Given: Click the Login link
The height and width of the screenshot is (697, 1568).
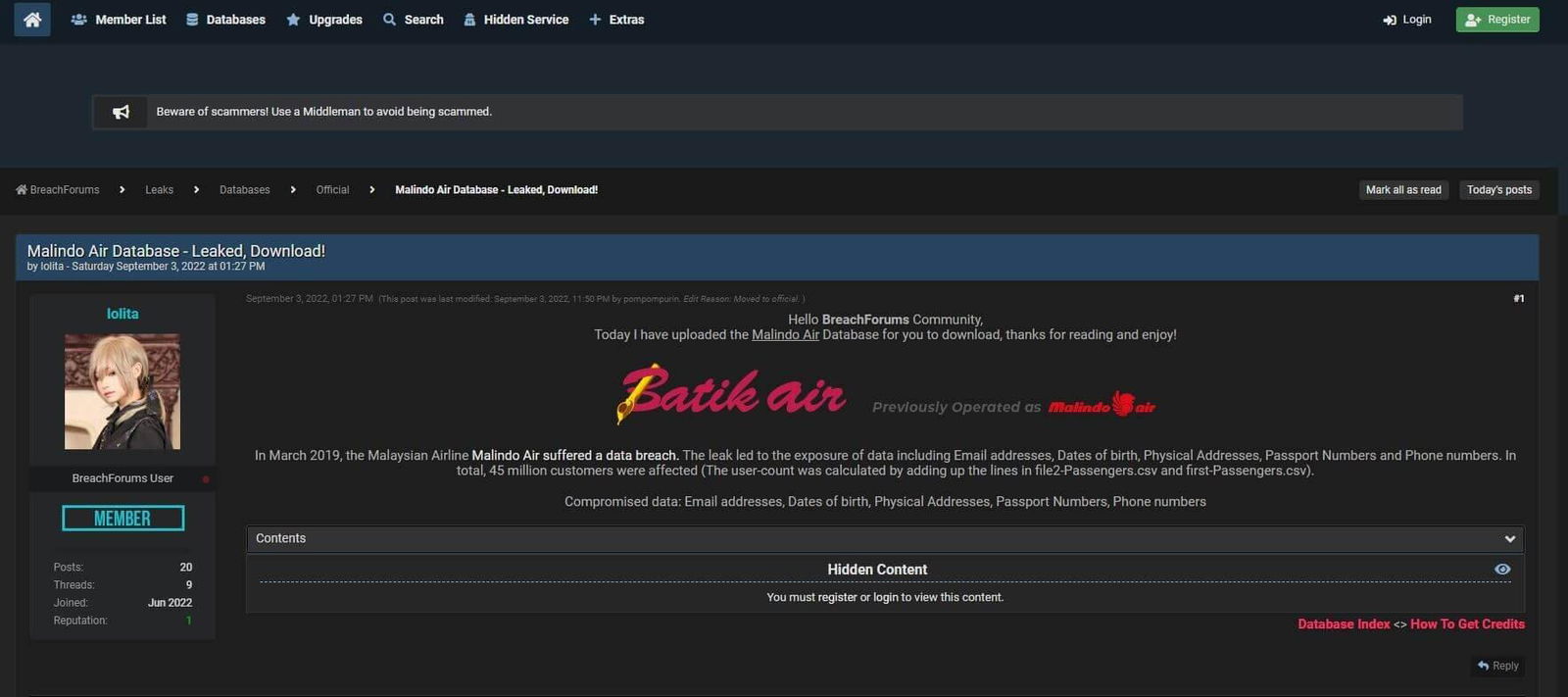Looking at the screenshot, I should [x=1407, y=20].
